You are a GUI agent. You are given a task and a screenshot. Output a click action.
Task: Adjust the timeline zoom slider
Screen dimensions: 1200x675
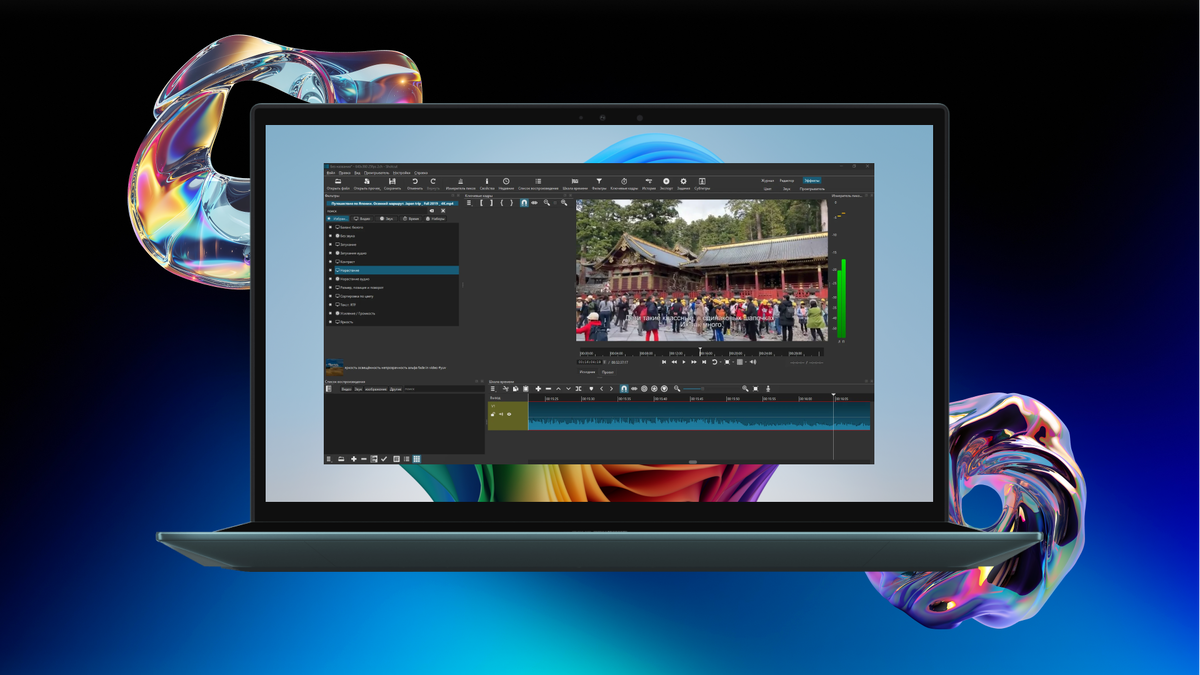tap(694, 388)
